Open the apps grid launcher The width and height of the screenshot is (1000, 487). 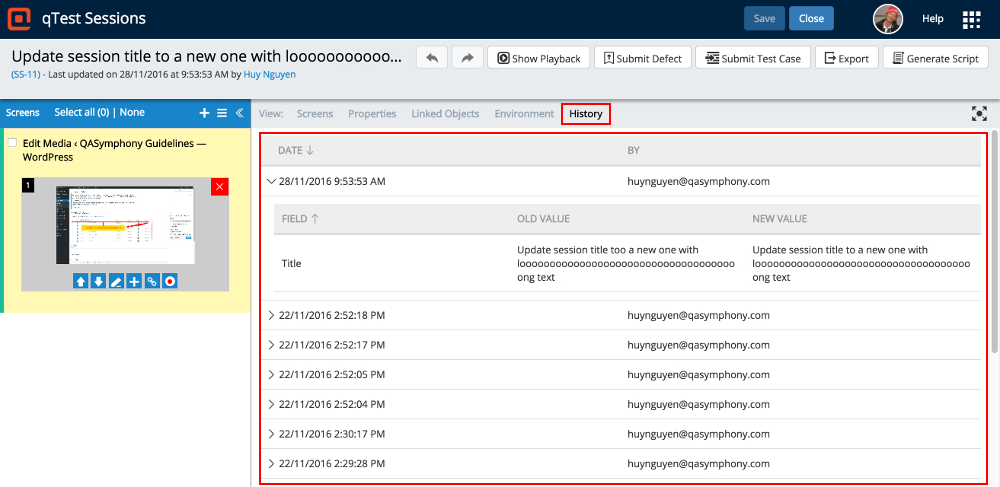(x=971, y=19)
